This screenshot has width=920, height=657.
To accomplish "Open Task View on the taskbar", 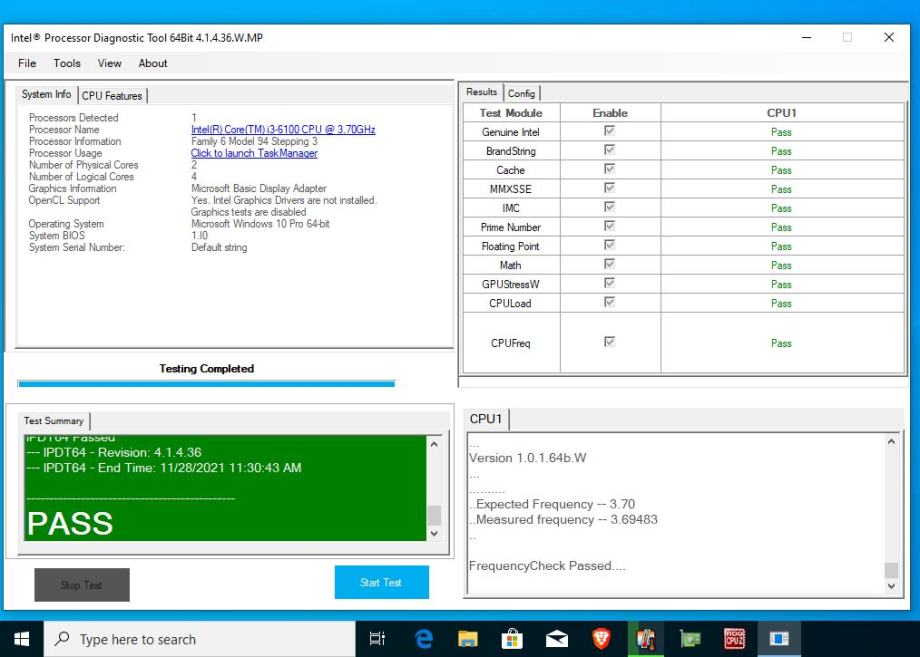I will click(377, 638).
